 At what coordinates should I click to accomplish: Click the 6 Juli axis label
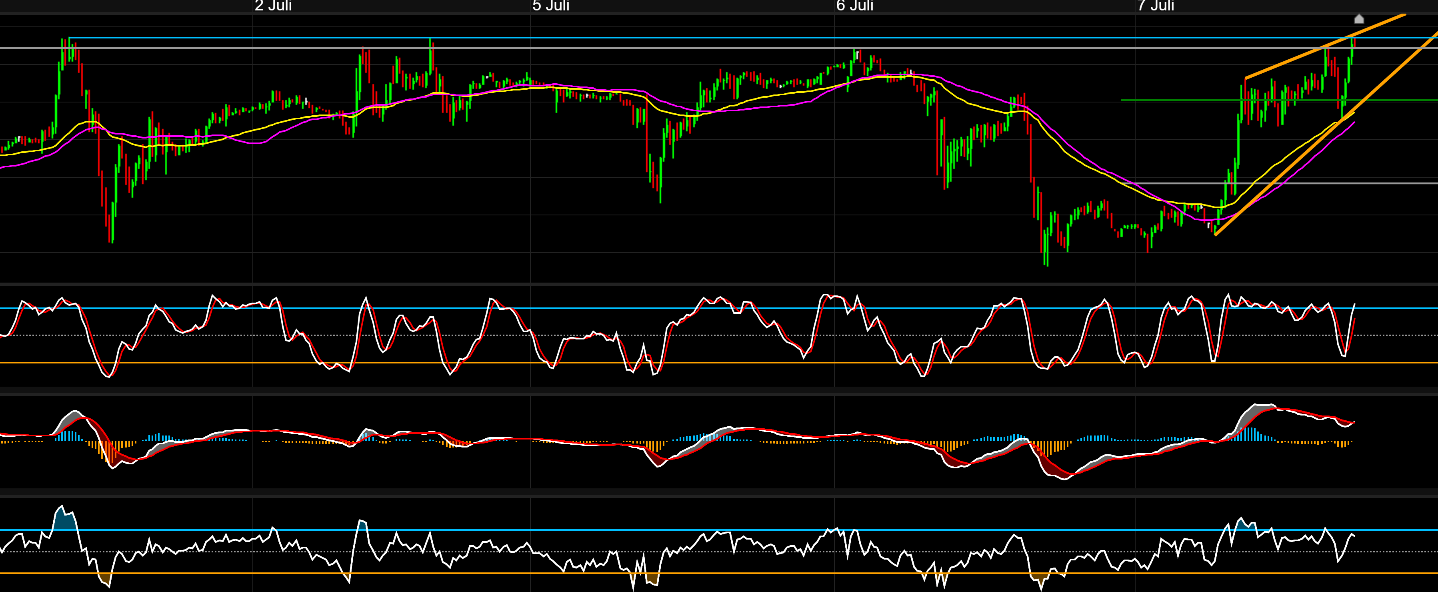point(855,6)
